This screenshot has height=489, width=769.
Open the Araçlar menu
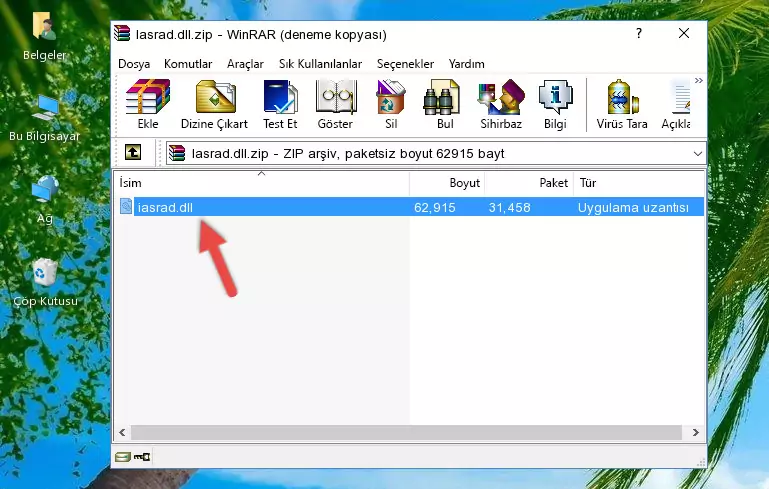coord(245,64)
